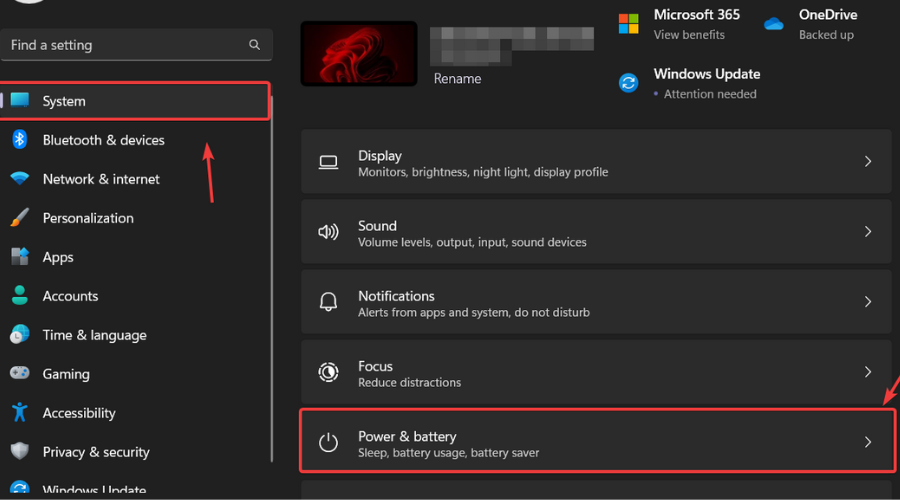Expand the Sound row chevron

867,232
